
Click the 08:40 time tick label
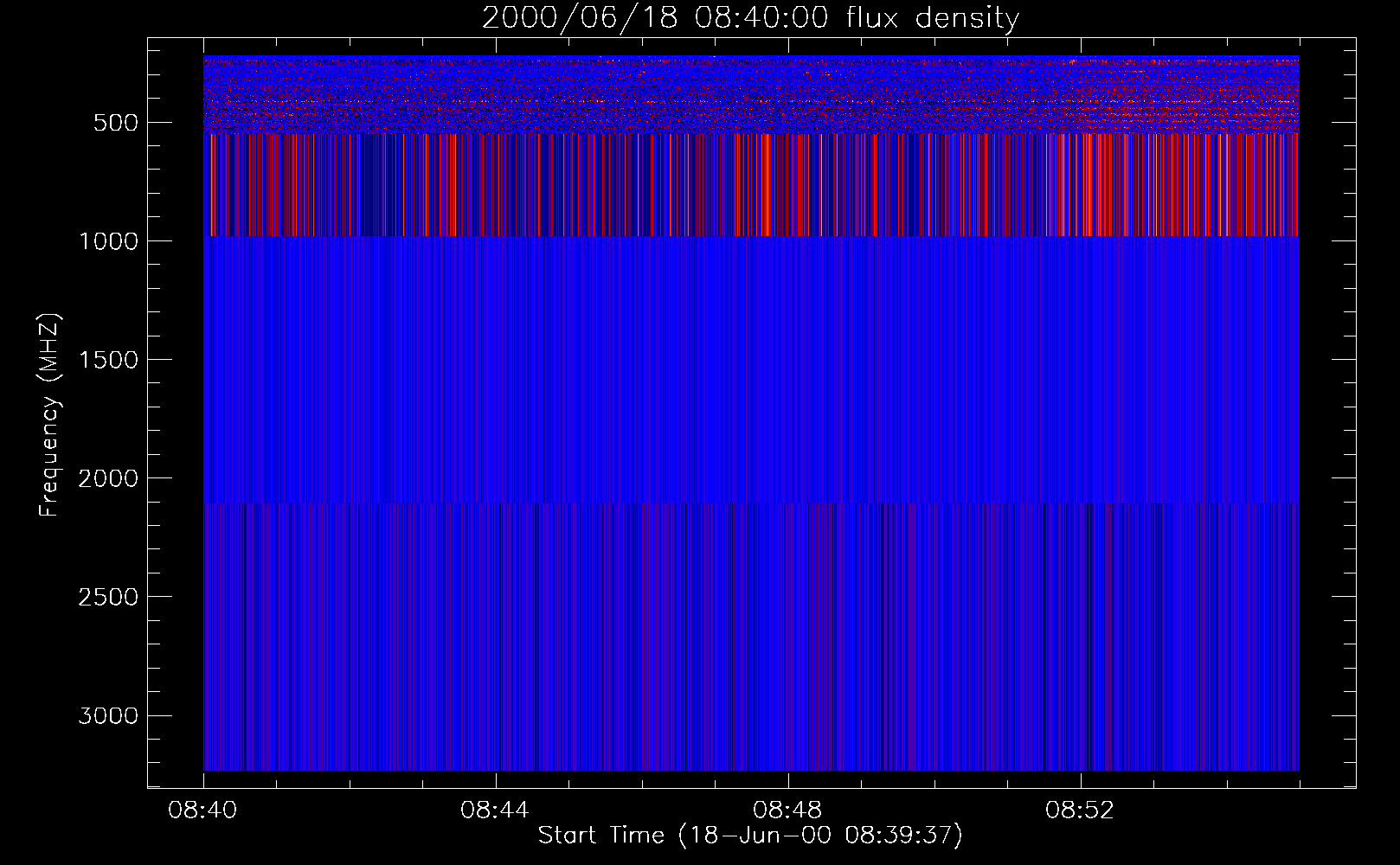(x=202, y=811)
